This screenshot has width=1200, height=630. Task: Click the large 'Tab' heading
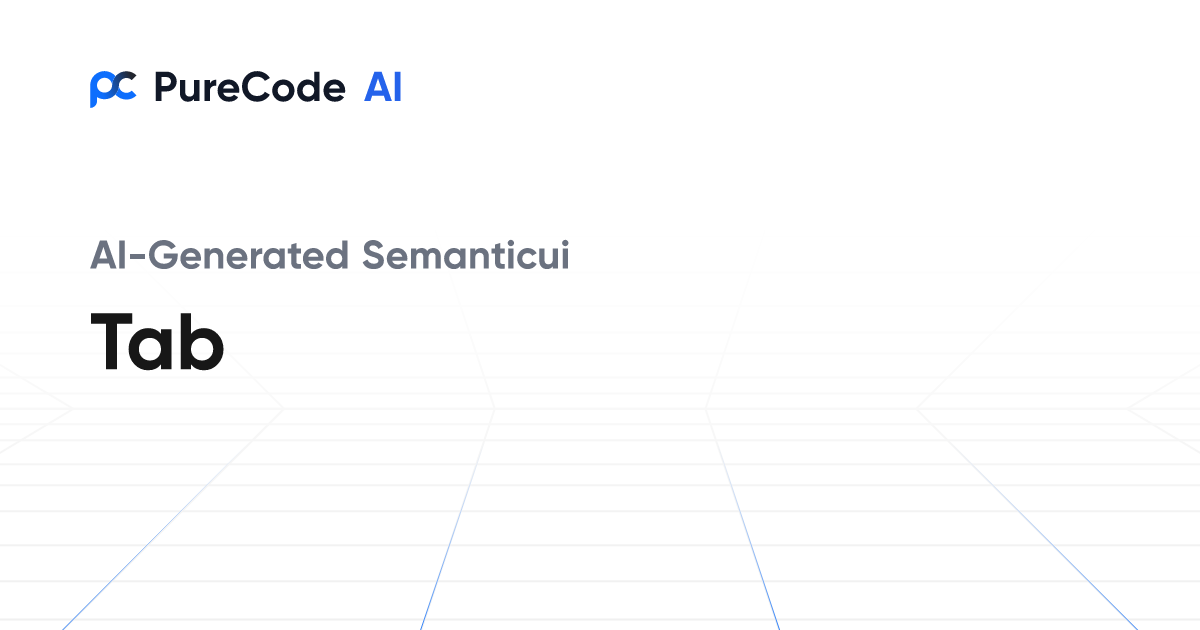(x=157, y=340)
